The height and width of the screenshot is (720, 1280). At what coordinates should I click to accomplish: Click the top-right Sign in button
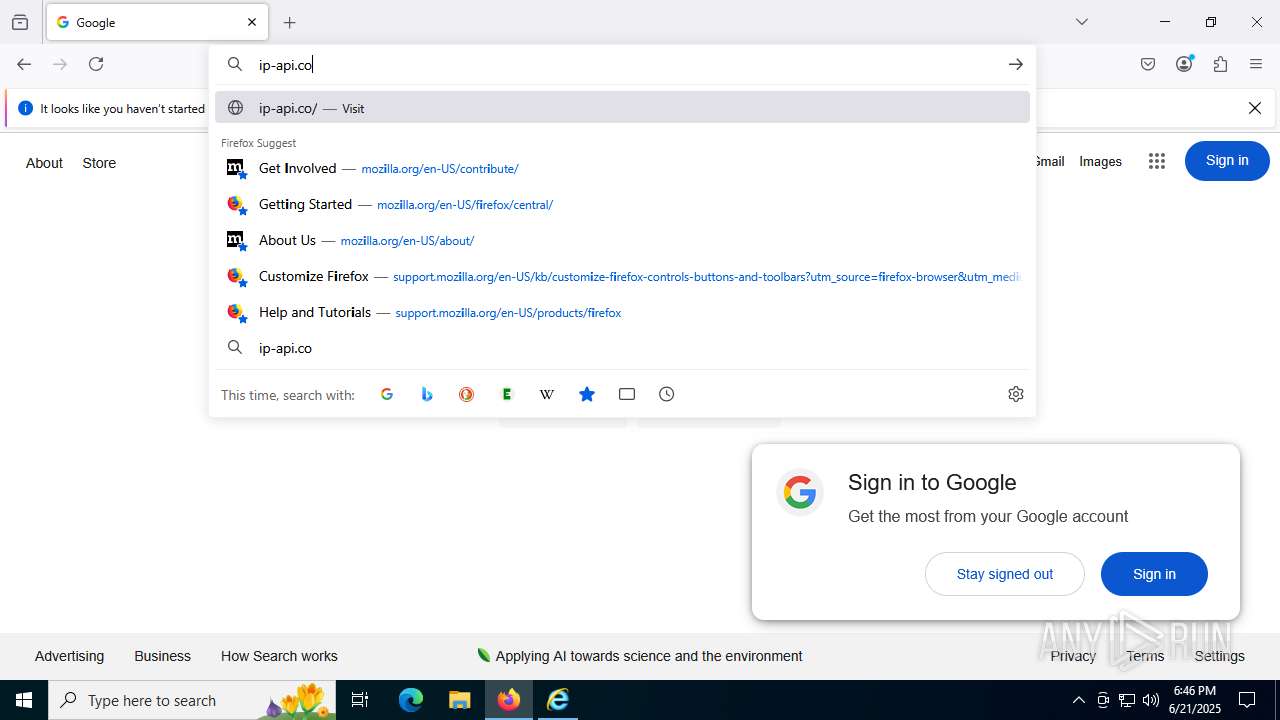1227,161
